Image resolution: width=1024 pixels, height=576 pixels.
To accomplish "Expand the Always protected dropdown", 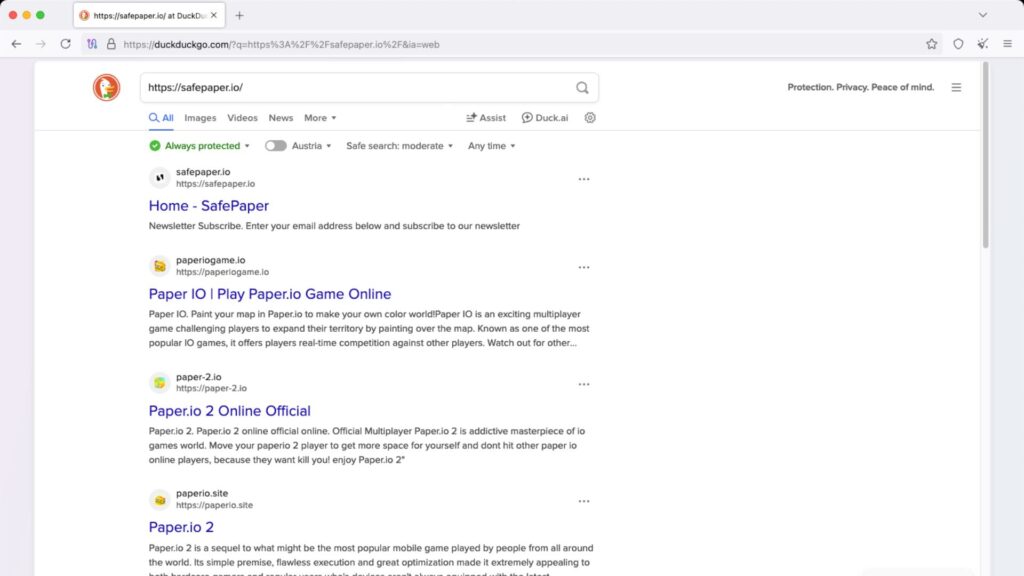I will [200, 146].
